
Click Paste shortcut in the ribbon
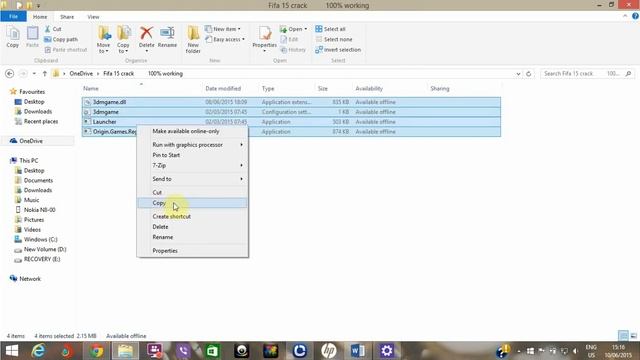click(66, 49)
